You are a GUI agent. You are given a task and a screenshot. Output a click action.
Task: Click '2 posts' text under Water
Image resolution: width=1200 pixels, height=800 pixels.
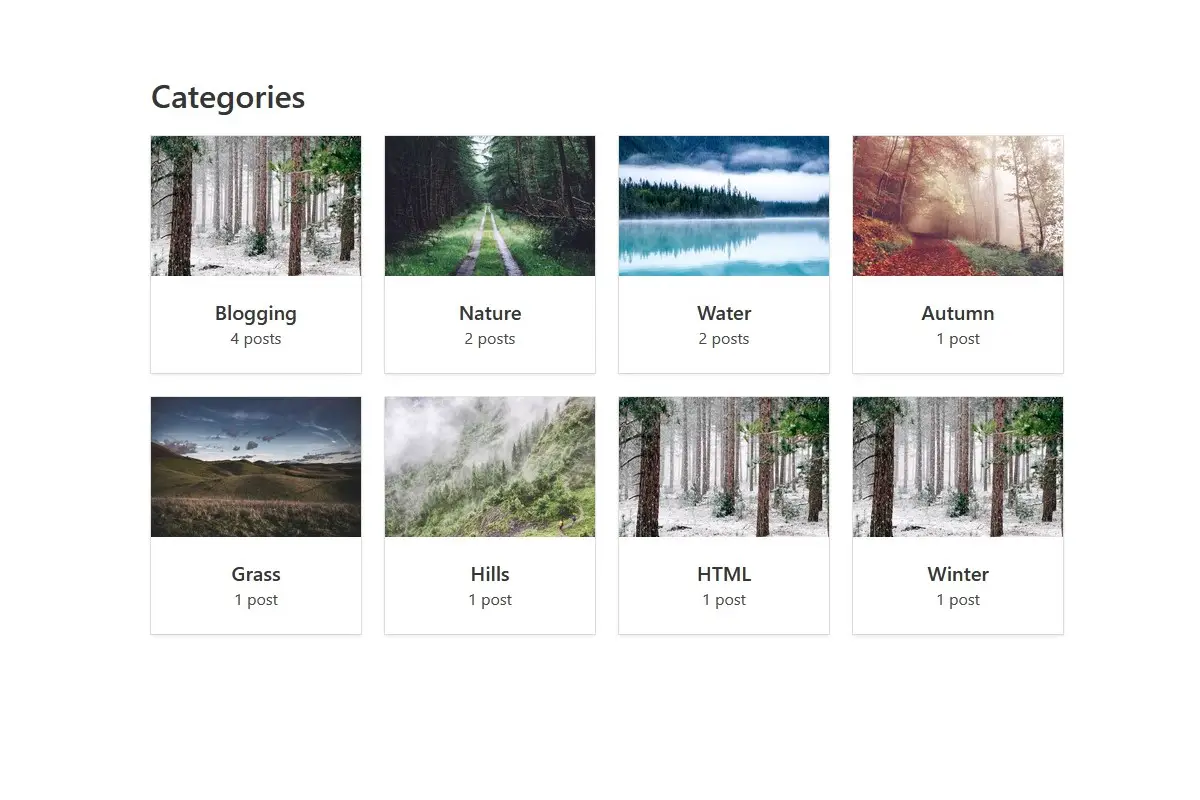pos(724,339)
